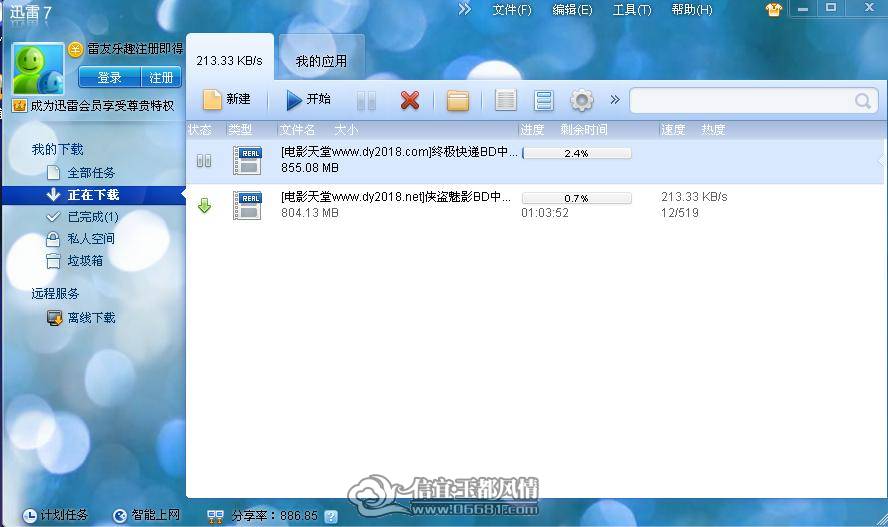Viewport: 888px width, 527px height.
Task: Open 计划任务 in the status bar
Action: [56, 515]
